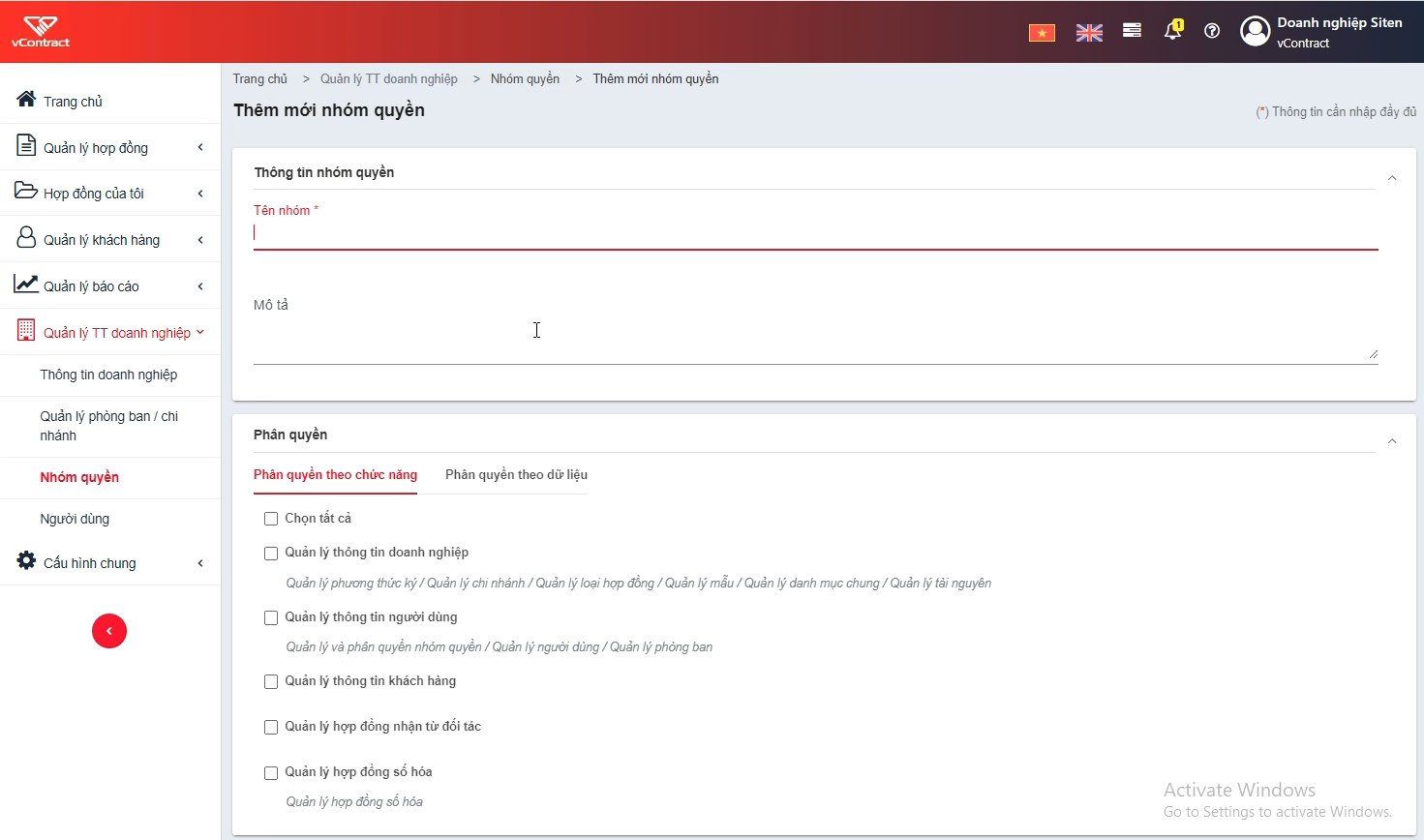Viewport: 1424px width, 840px height.
Task: Go to Quản lý TT doanh nghiệp breadcrumb
Action: pos(389,79)
